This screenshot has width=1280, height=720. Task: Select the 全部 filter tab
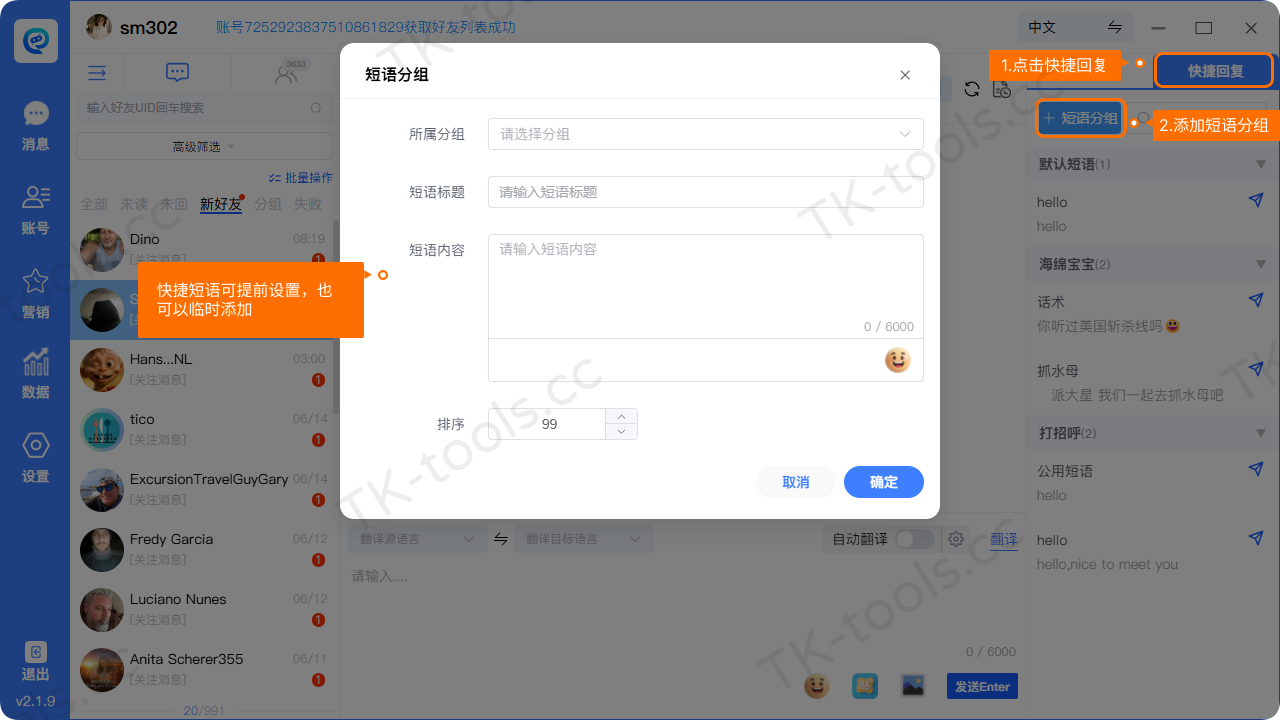[x=94, y=204]
